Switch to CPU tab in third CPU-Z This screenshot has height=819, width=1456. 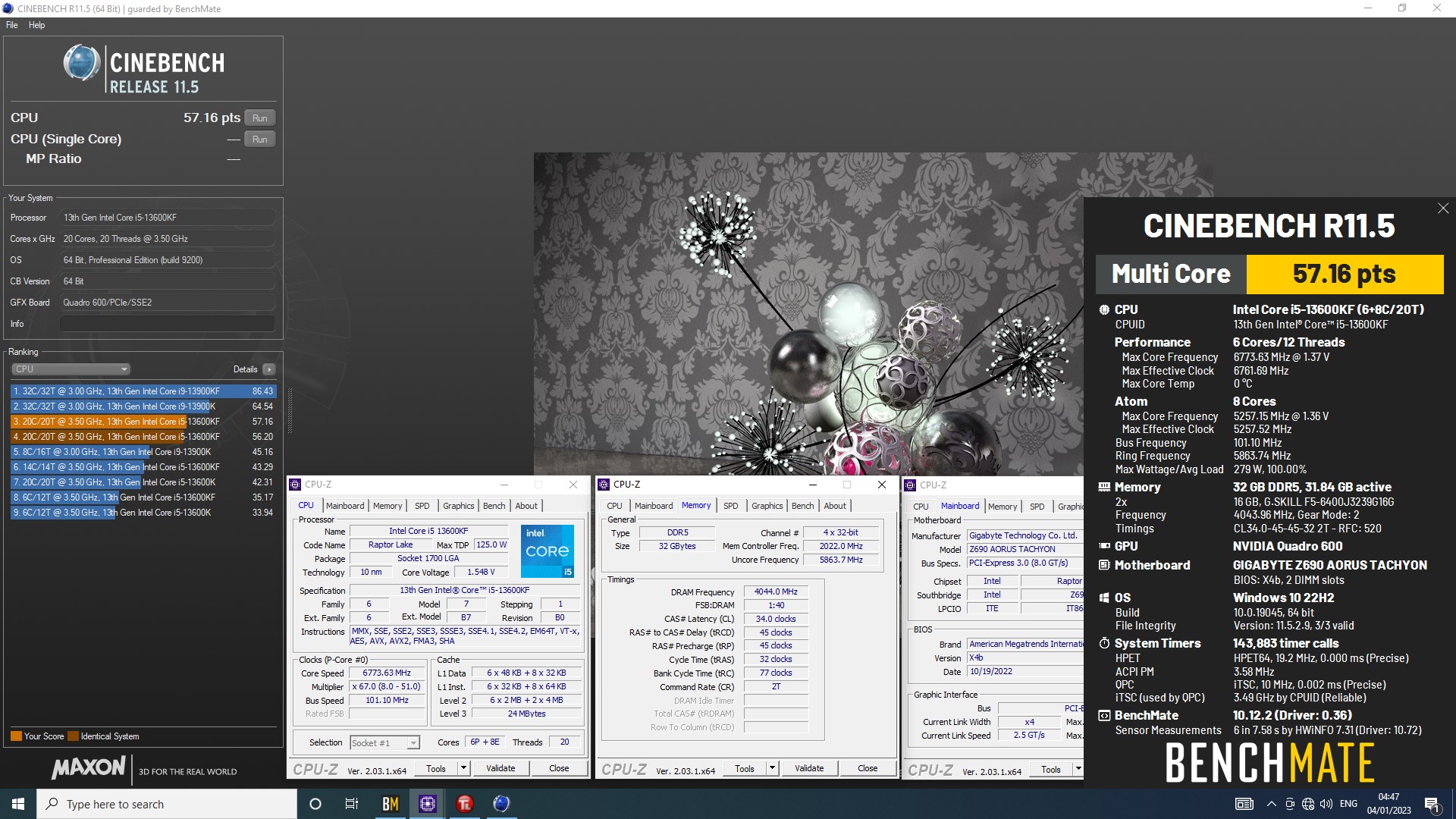[921, 507]
